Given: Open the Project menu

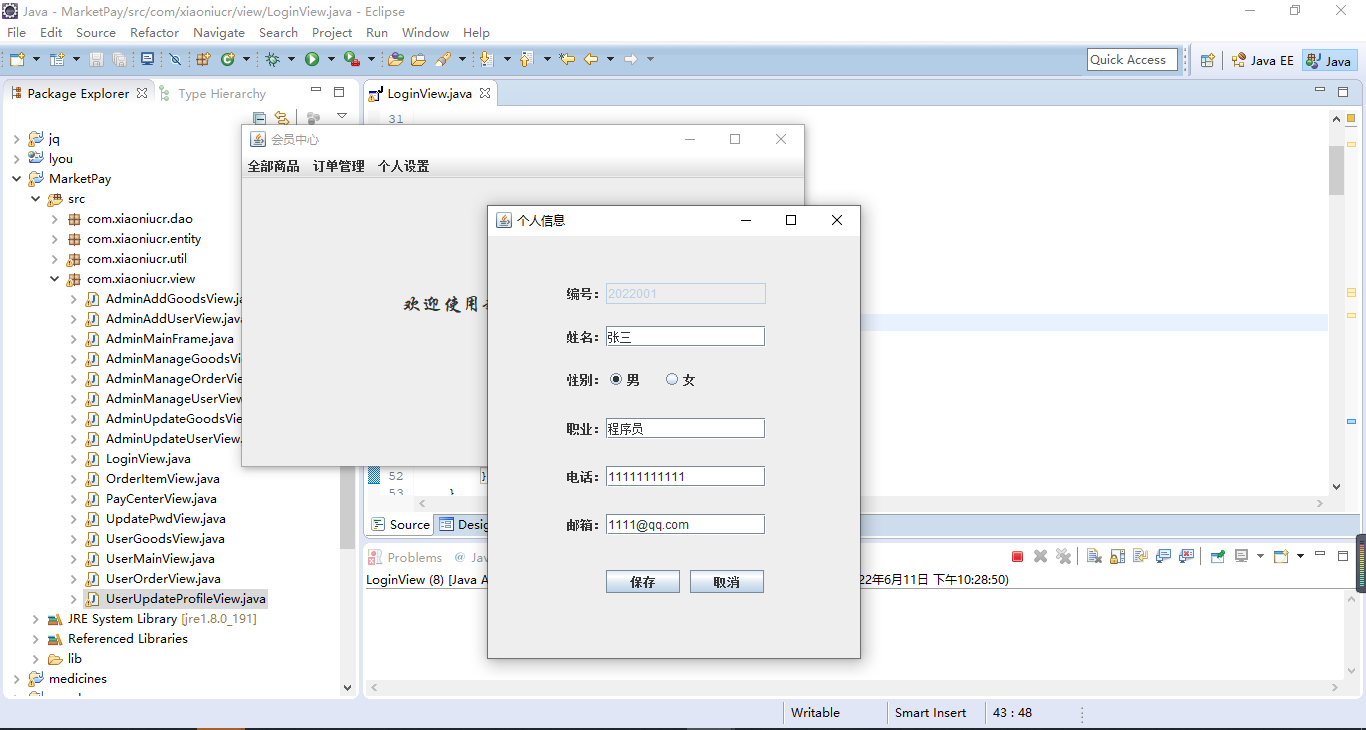Looking at the screenshot, I should [x=332, y=33].
